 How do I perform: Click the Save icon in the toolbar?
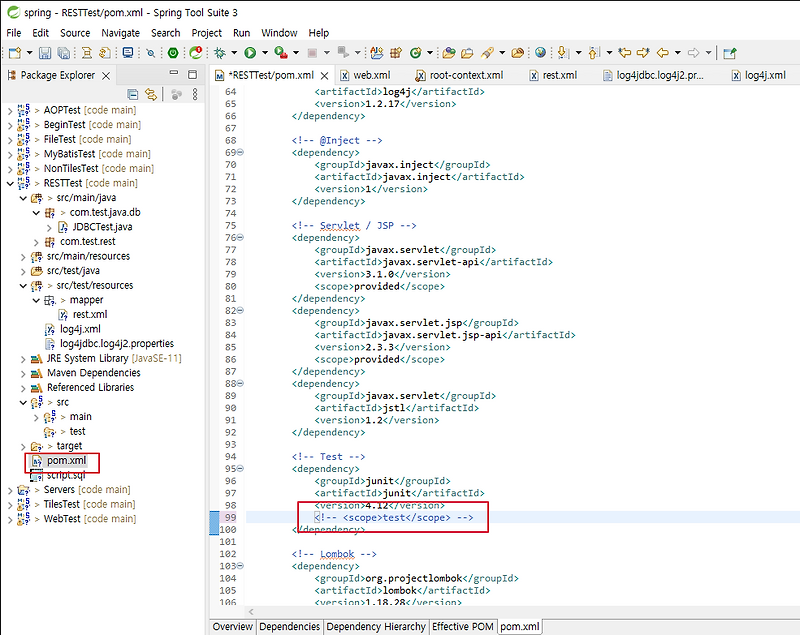45,50
